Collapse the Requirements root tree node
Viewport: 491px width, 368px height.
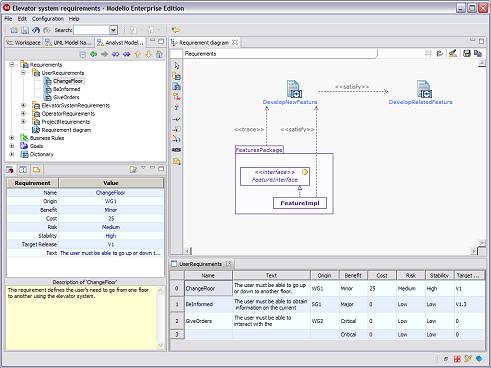point(12,64)
